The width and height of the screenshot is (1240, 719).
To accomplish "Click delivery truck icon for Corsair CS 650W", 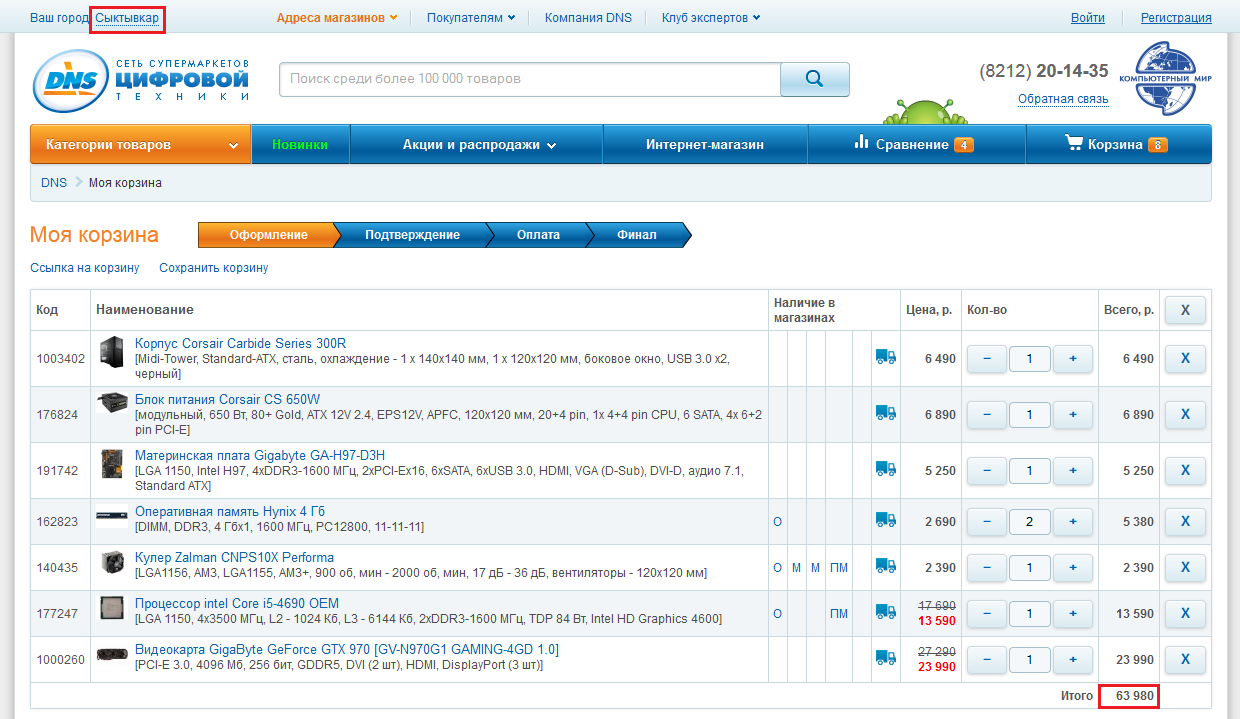I will 885,413.
